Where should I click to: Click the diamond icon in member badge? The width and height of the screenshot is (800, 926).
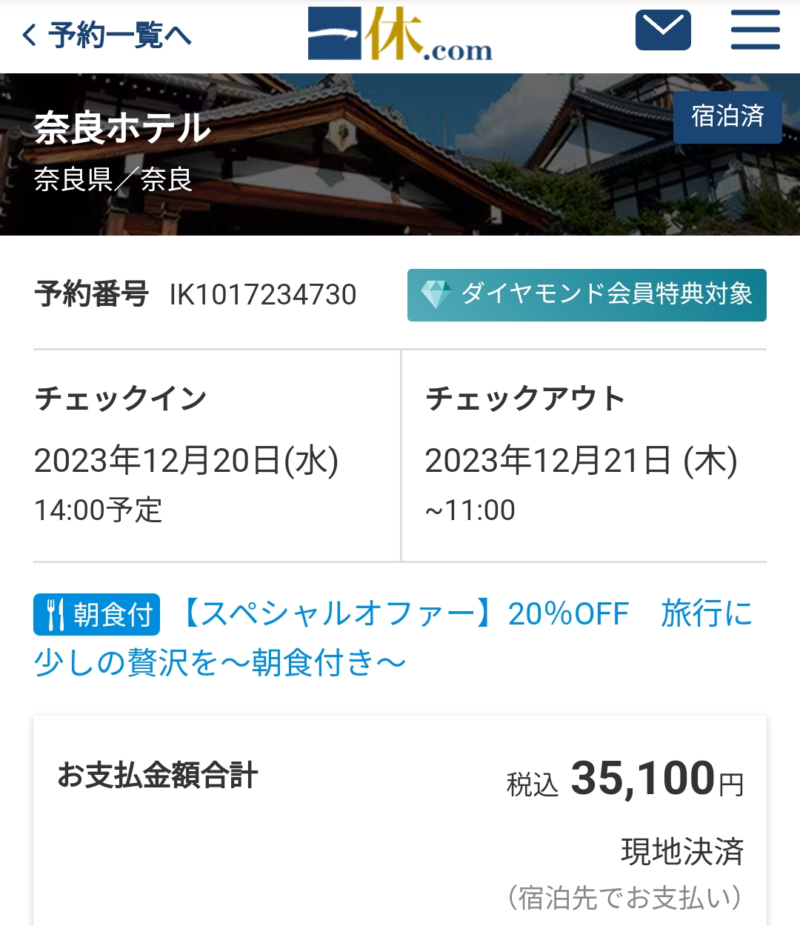435,294
